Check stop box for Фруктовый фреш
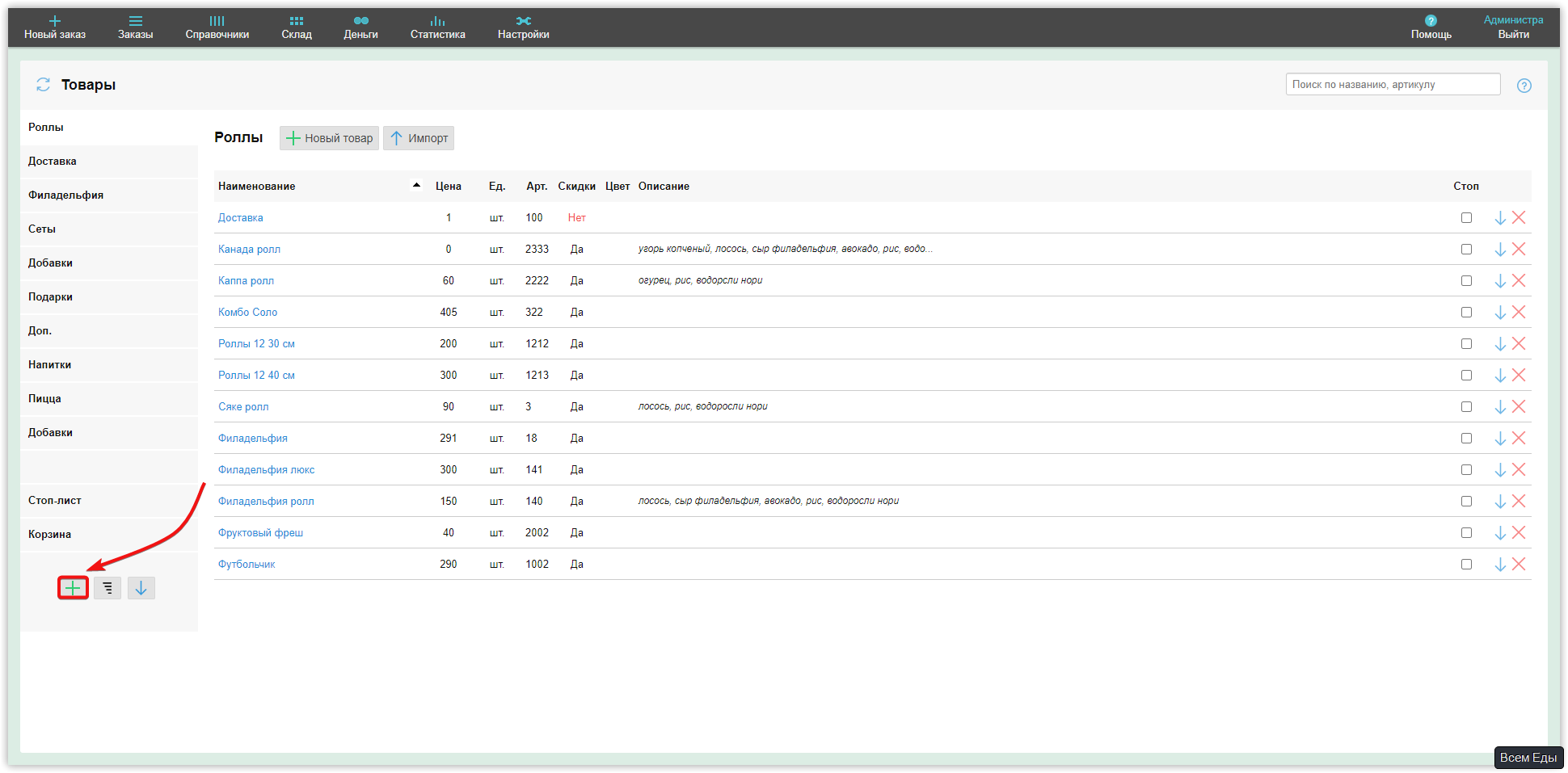Image resolution: width=1568 pixels, height=773 pixels. point(1466,532)
